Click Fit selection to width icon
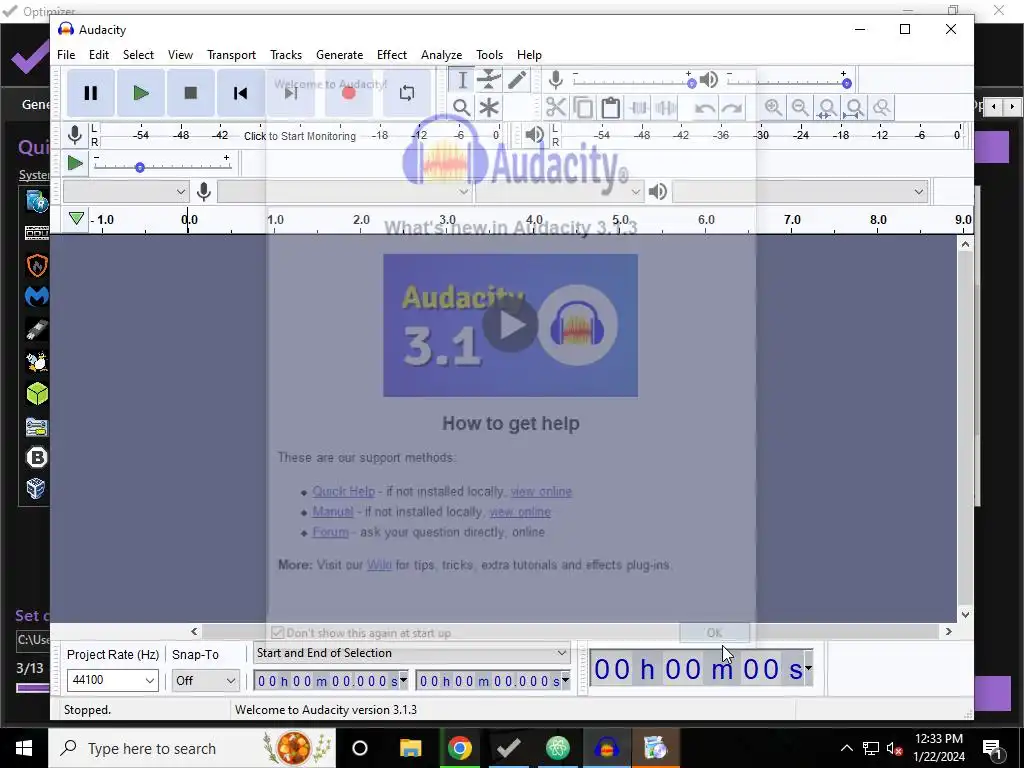Viewport: 1024px width, 768px height. [x=827, y=107]
